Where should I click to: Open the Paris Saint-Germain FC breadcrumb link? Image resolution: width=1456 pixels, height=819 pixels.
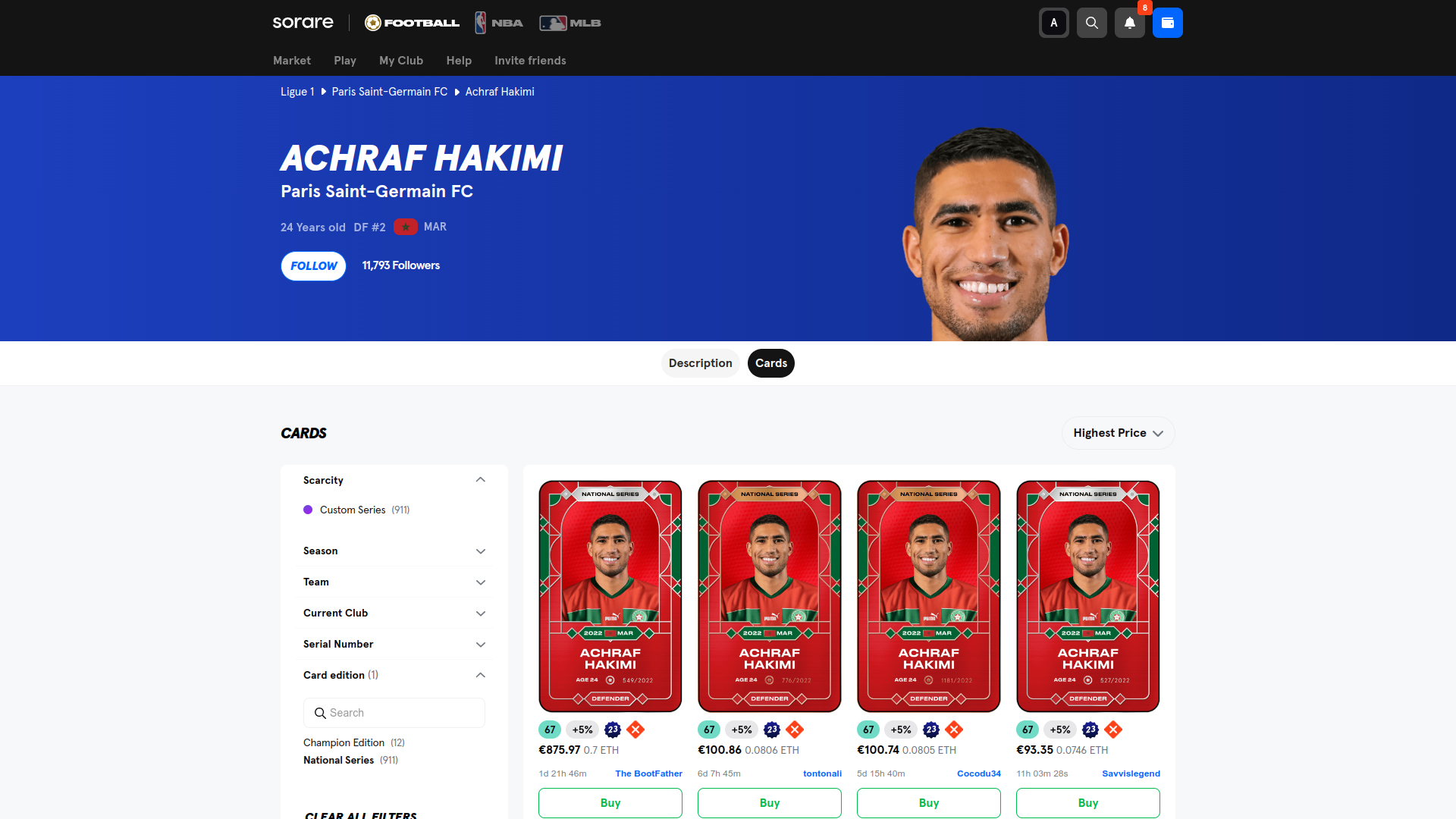[390, 92]
